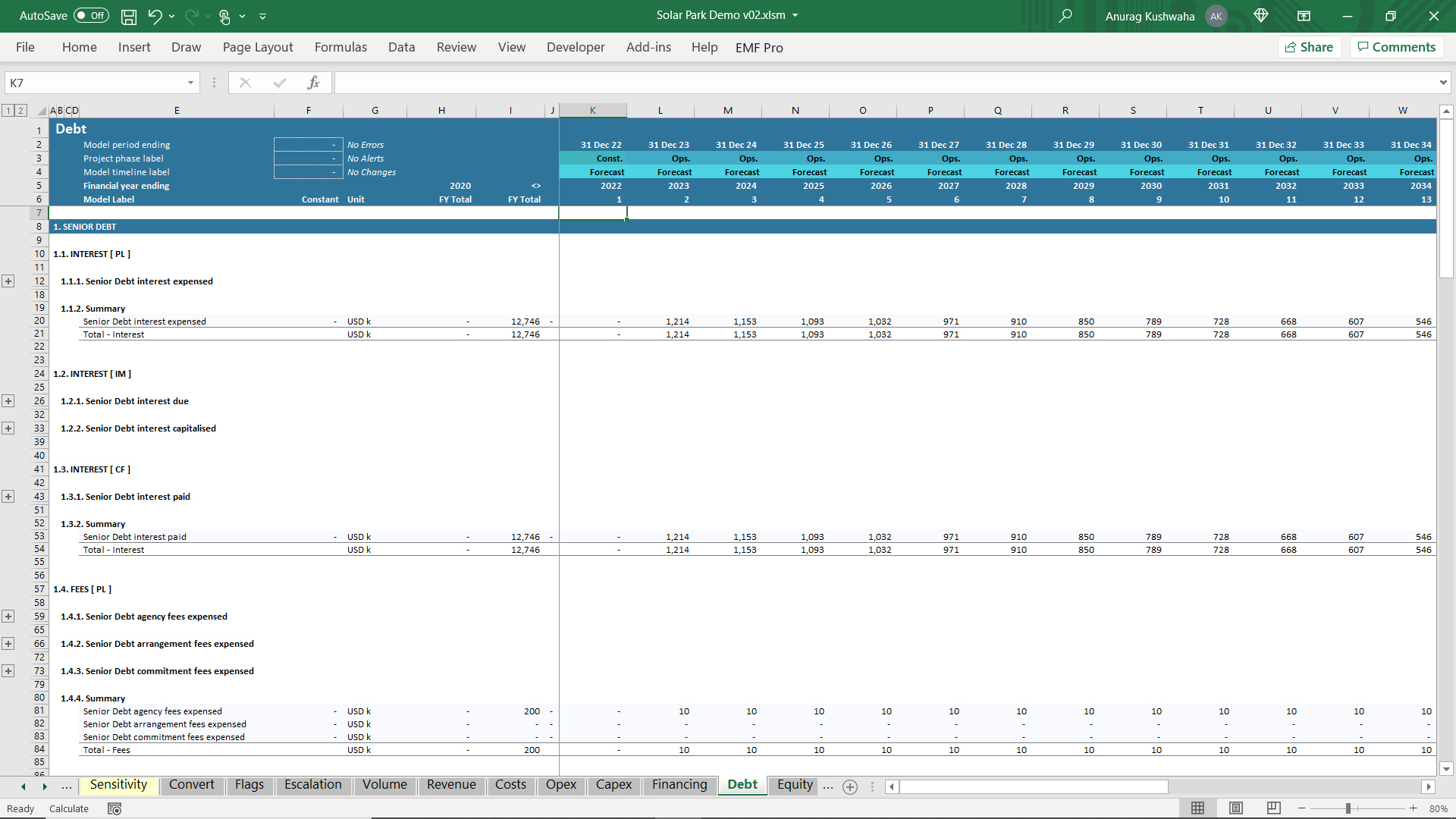Click the Insert Function fx icon
Viewport: 1456px width, 819px height.
tap(313, 83)
